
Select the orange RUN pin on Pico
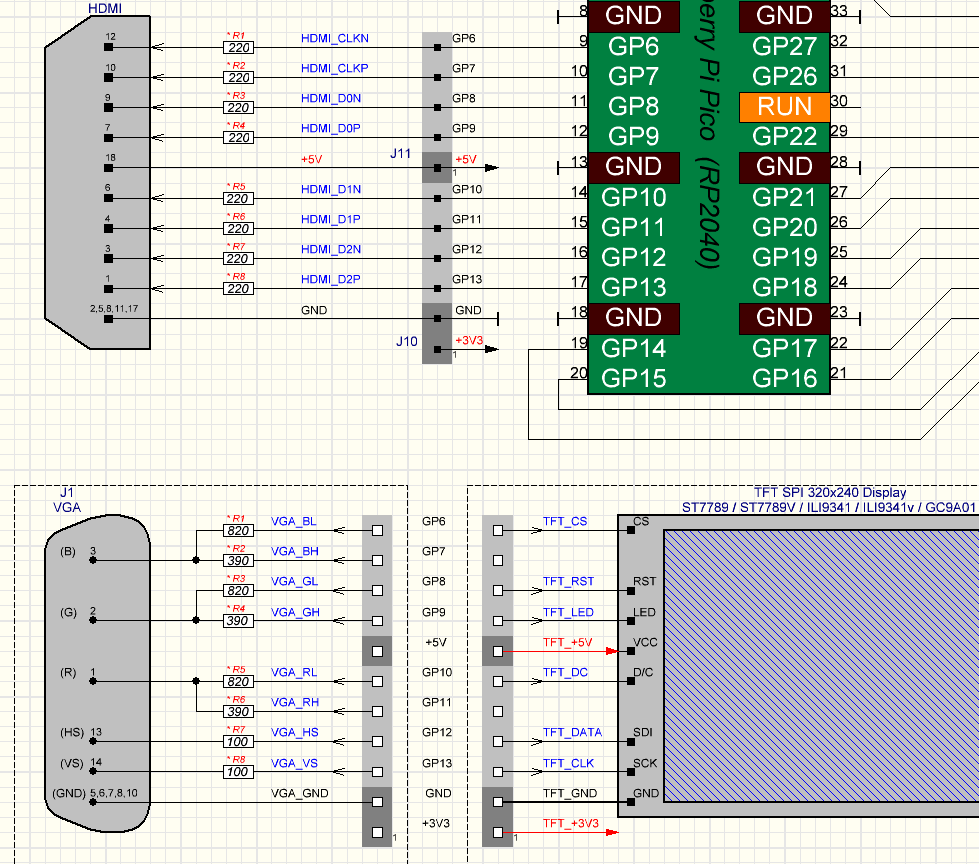784,107
